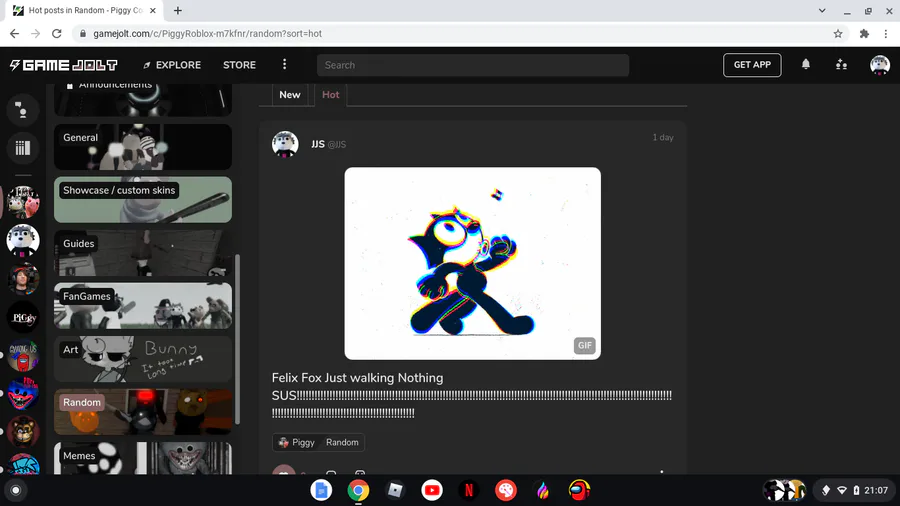Open a new browser tab
Viewport: 900px width, 506px height.
178,10
